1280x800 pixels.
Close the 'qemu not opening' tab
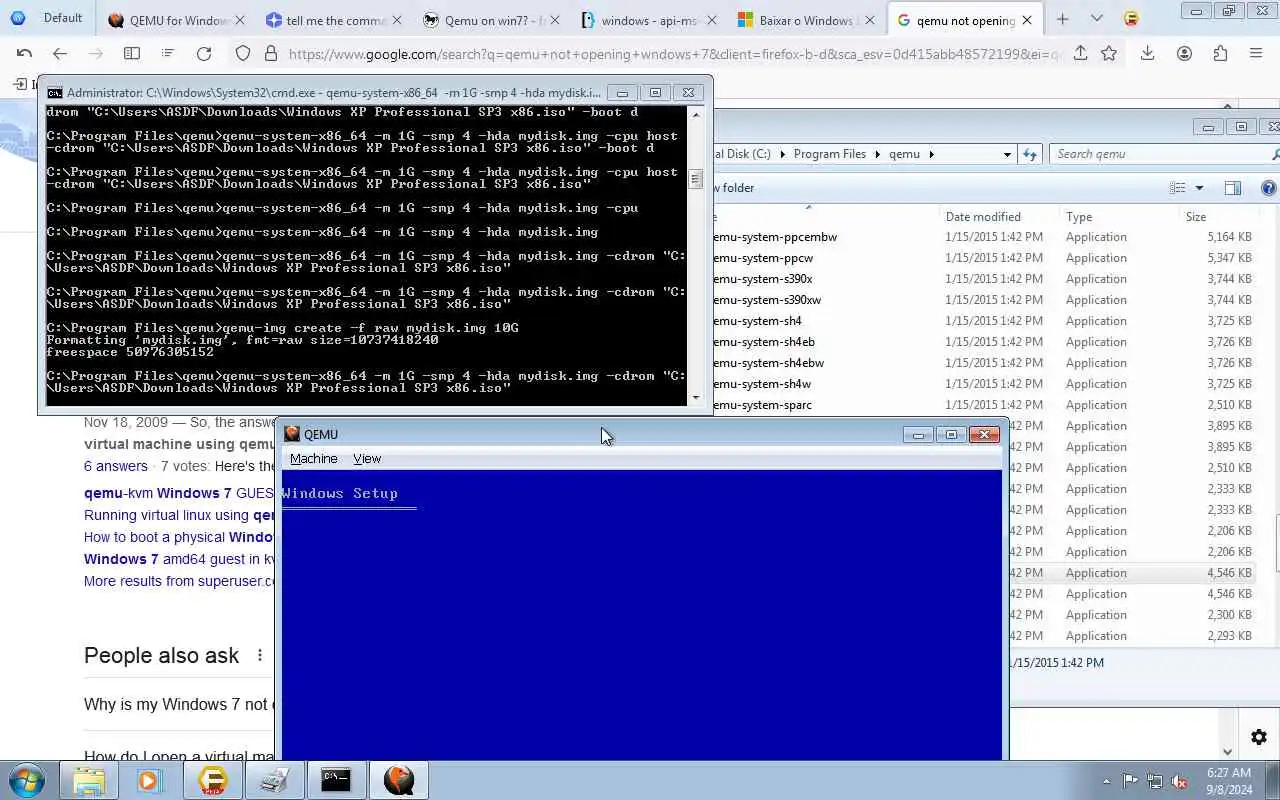click(1026, 20)
